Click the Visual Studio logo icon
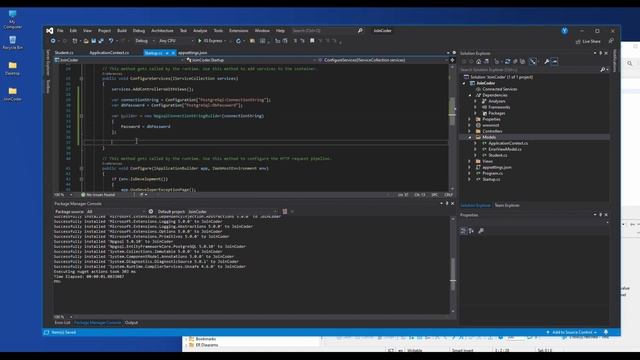Viewport: 640px width, 360px height. [x=49, y=31]
